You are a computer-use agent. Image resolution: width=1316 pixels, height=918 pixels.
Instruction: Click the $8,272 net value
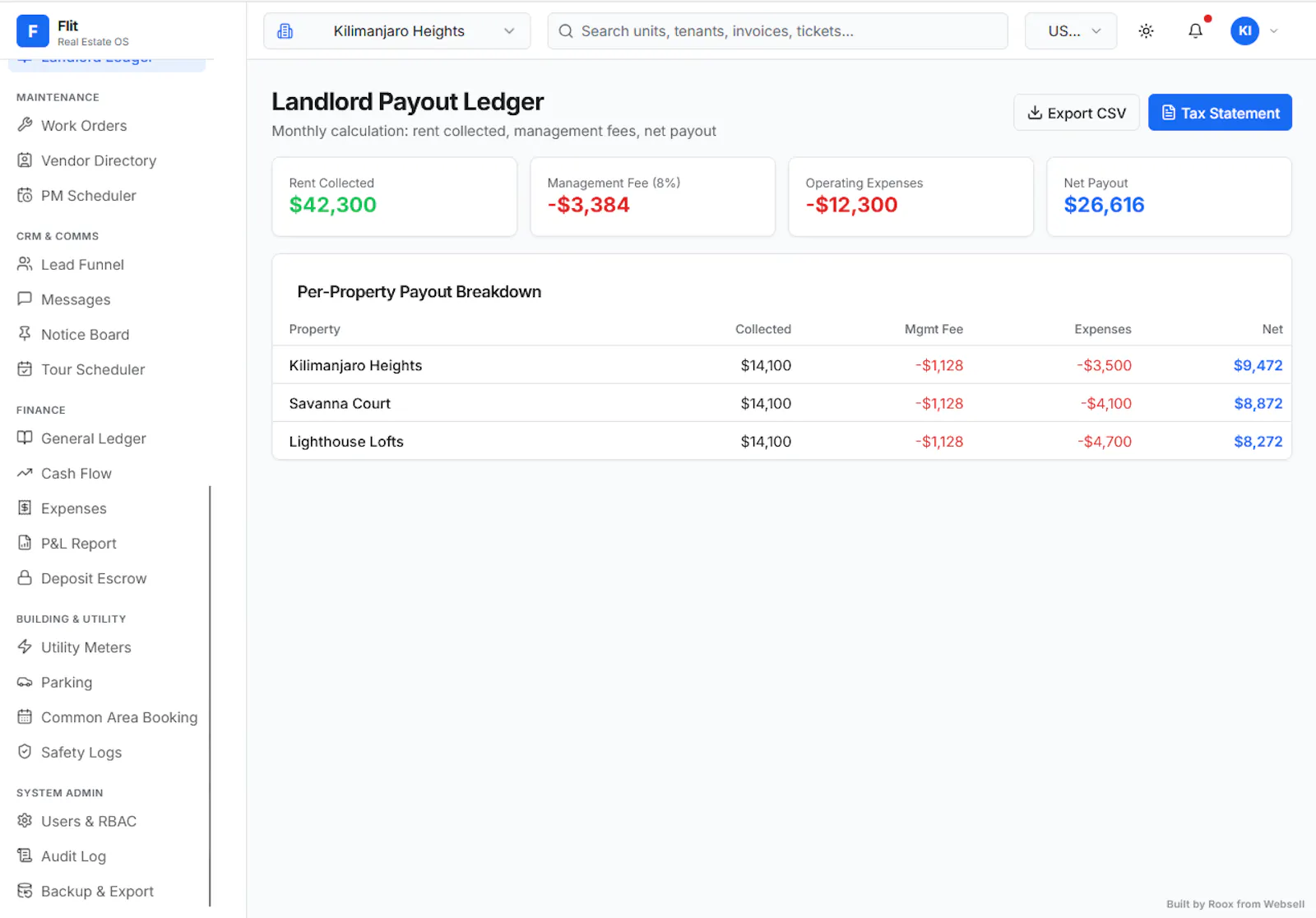pos(1258,441)
